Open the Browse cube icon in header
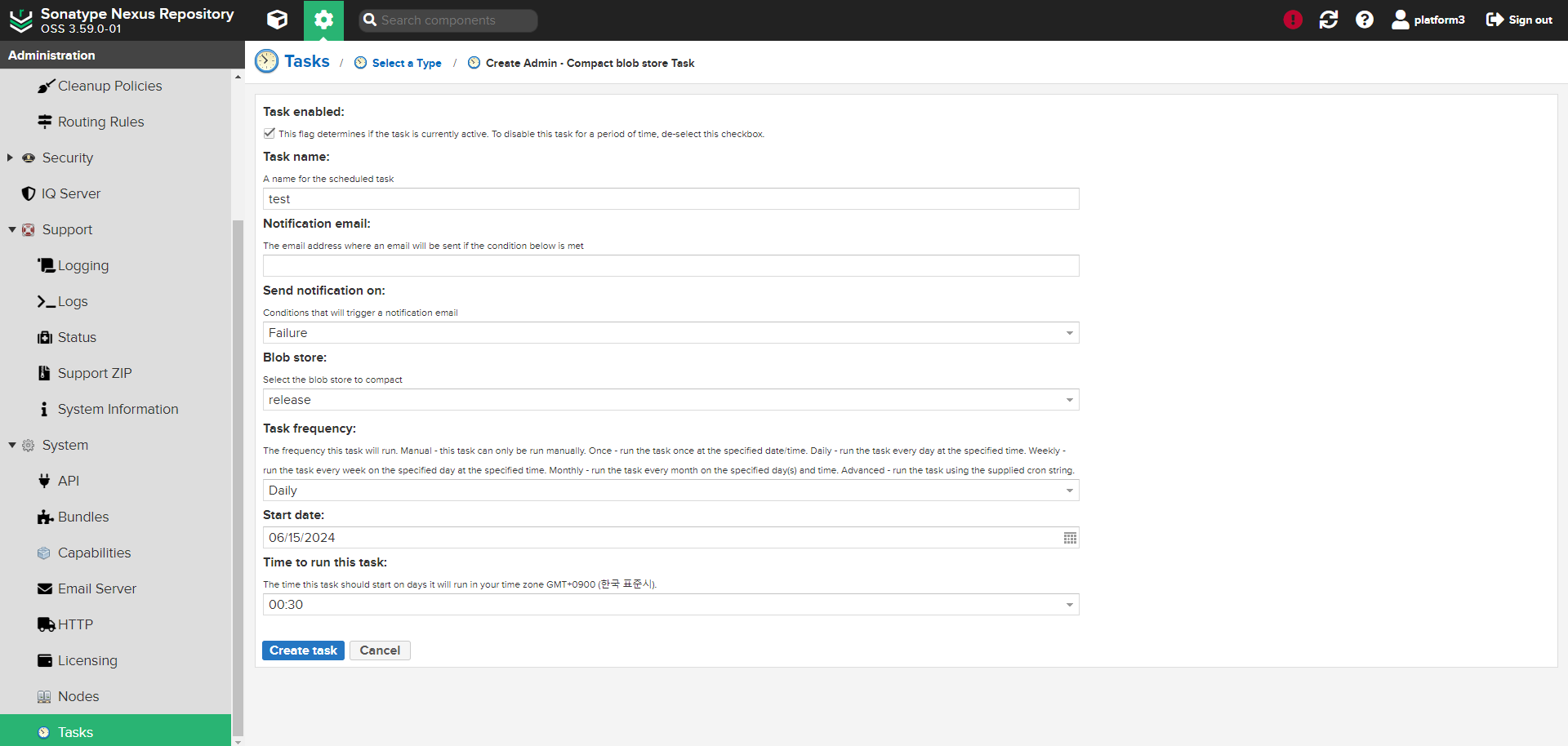 (x=277, y=20)
